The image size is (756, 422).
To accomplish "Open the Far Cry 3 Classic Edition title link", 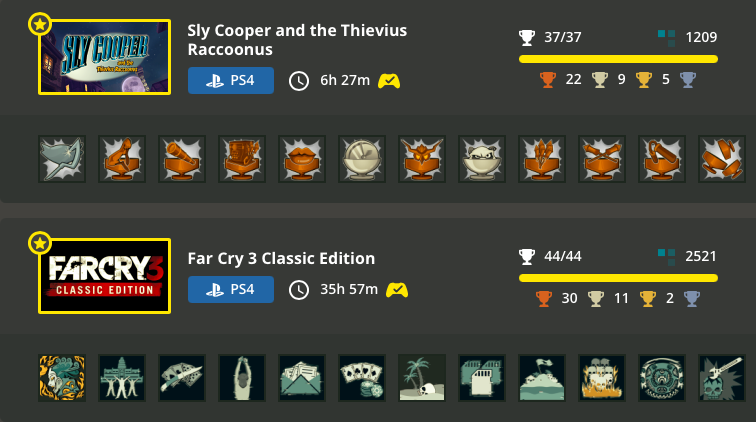I will pos(281,259).
